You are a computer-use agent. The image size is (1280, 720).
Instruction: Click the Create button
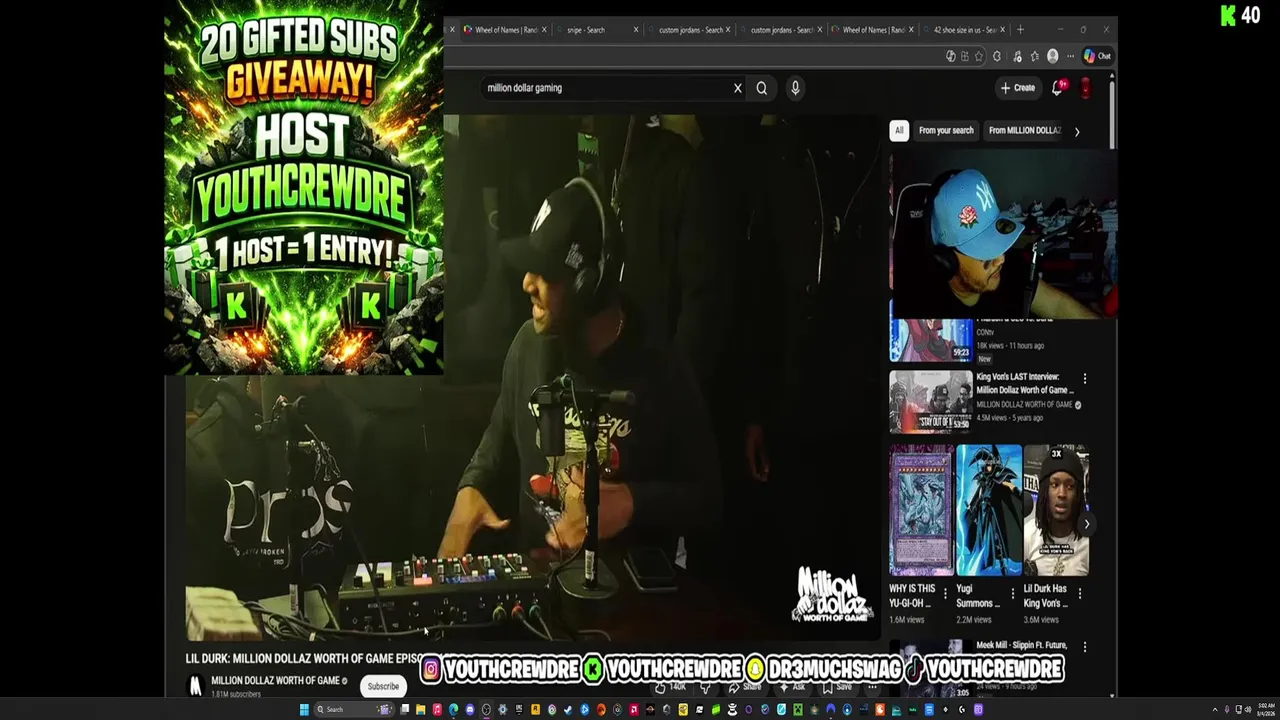pos(1018,88)
